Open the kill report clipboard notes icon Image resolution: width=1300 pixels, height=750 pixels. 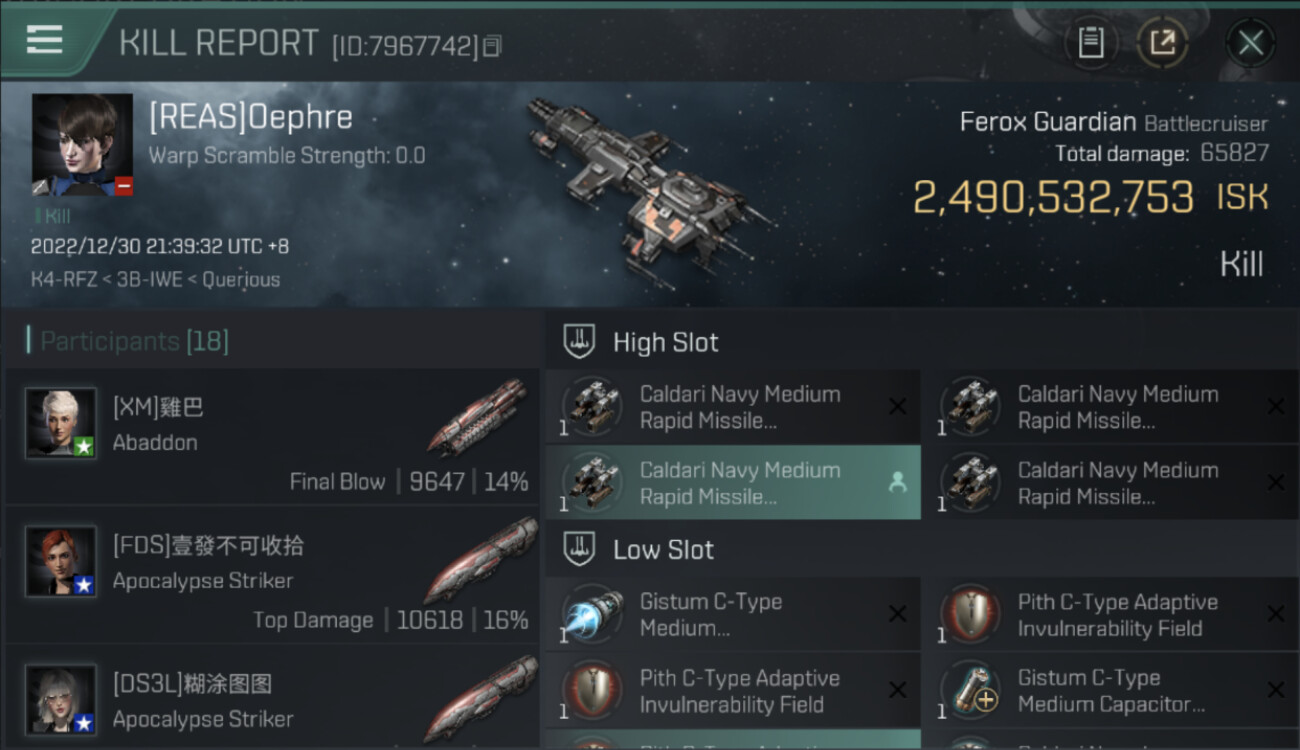(x=1091, y=43)
